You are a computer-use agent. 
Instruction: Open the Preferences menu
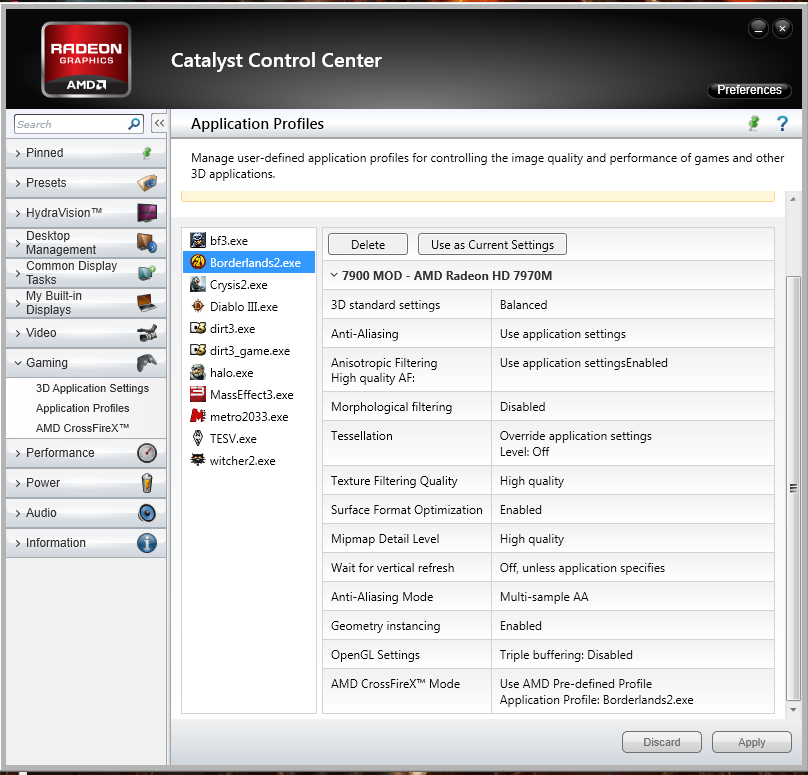click(749, 90)
